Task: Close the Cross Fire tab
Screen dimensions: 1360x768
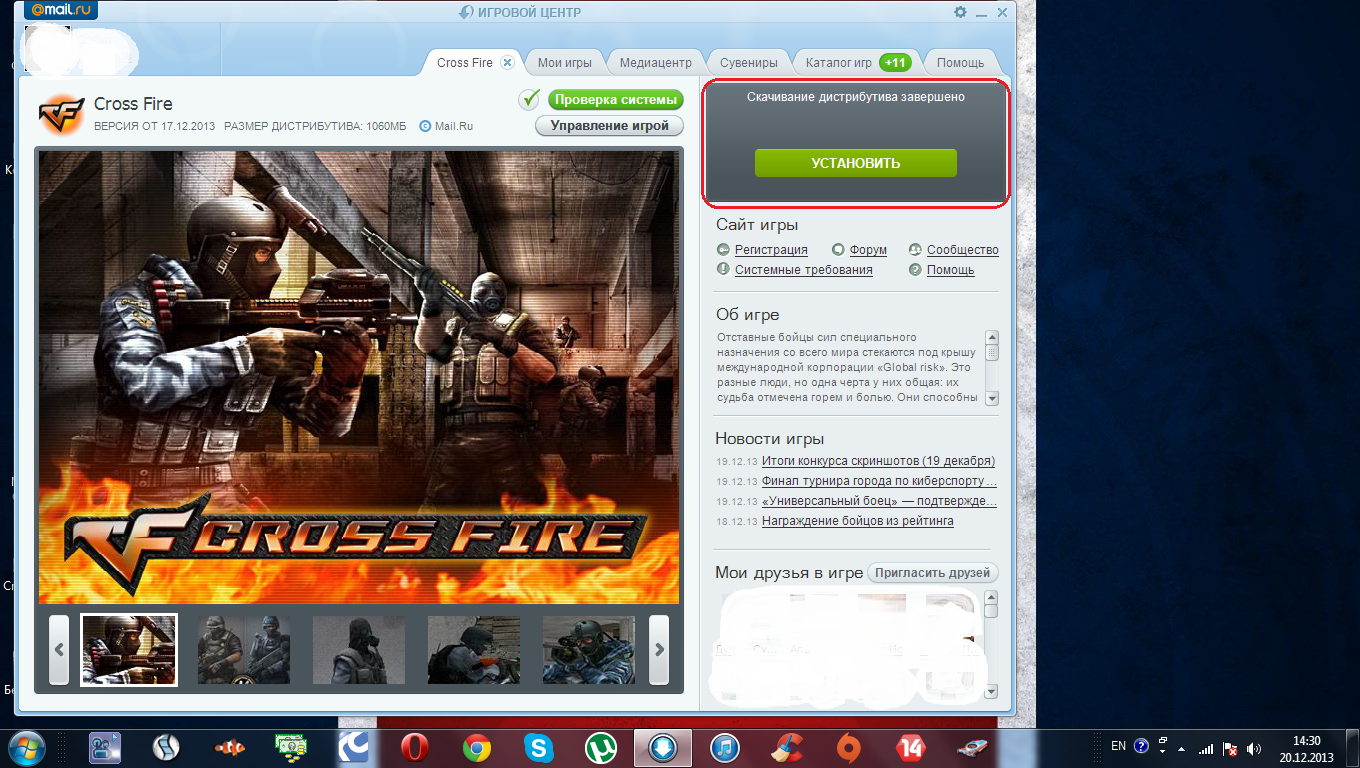Action: pos(507,62)
